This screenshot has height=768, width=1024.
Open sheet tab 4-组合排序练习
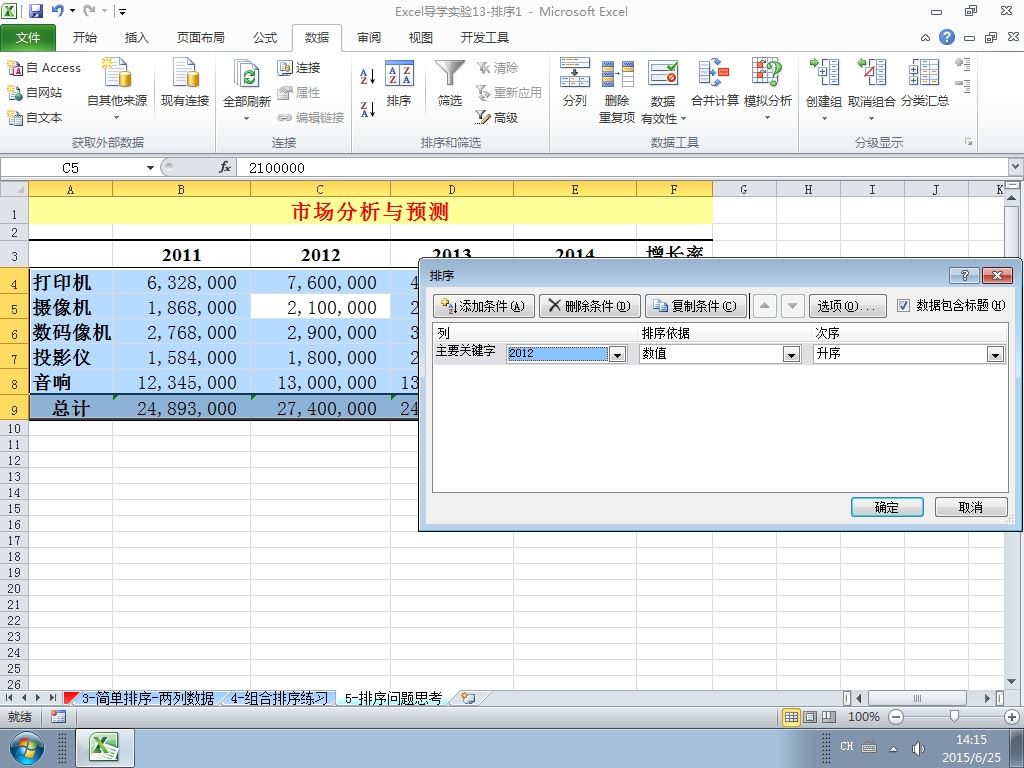(278, 698)
